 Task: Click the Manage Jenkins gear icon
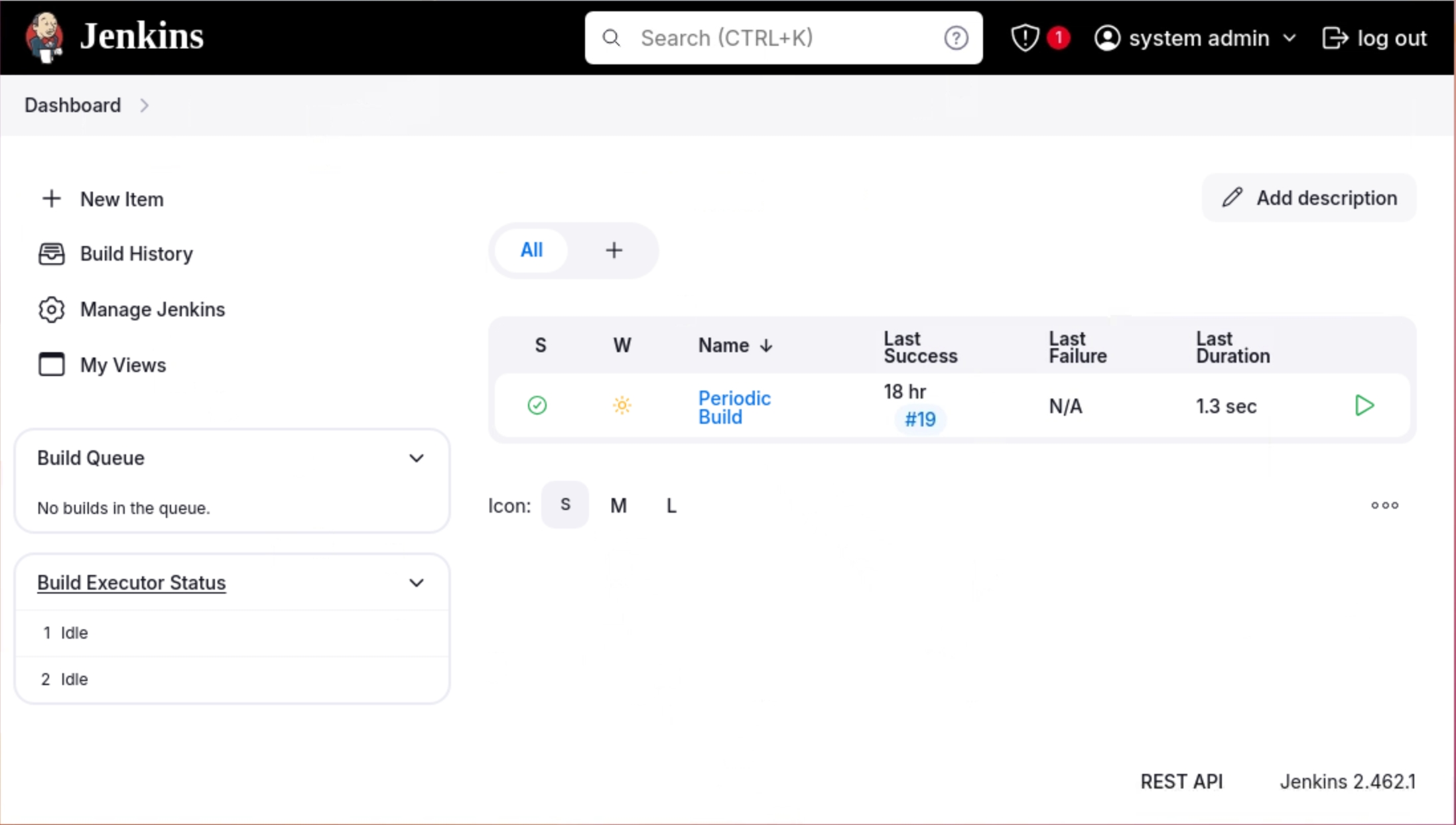pos(51,310)
